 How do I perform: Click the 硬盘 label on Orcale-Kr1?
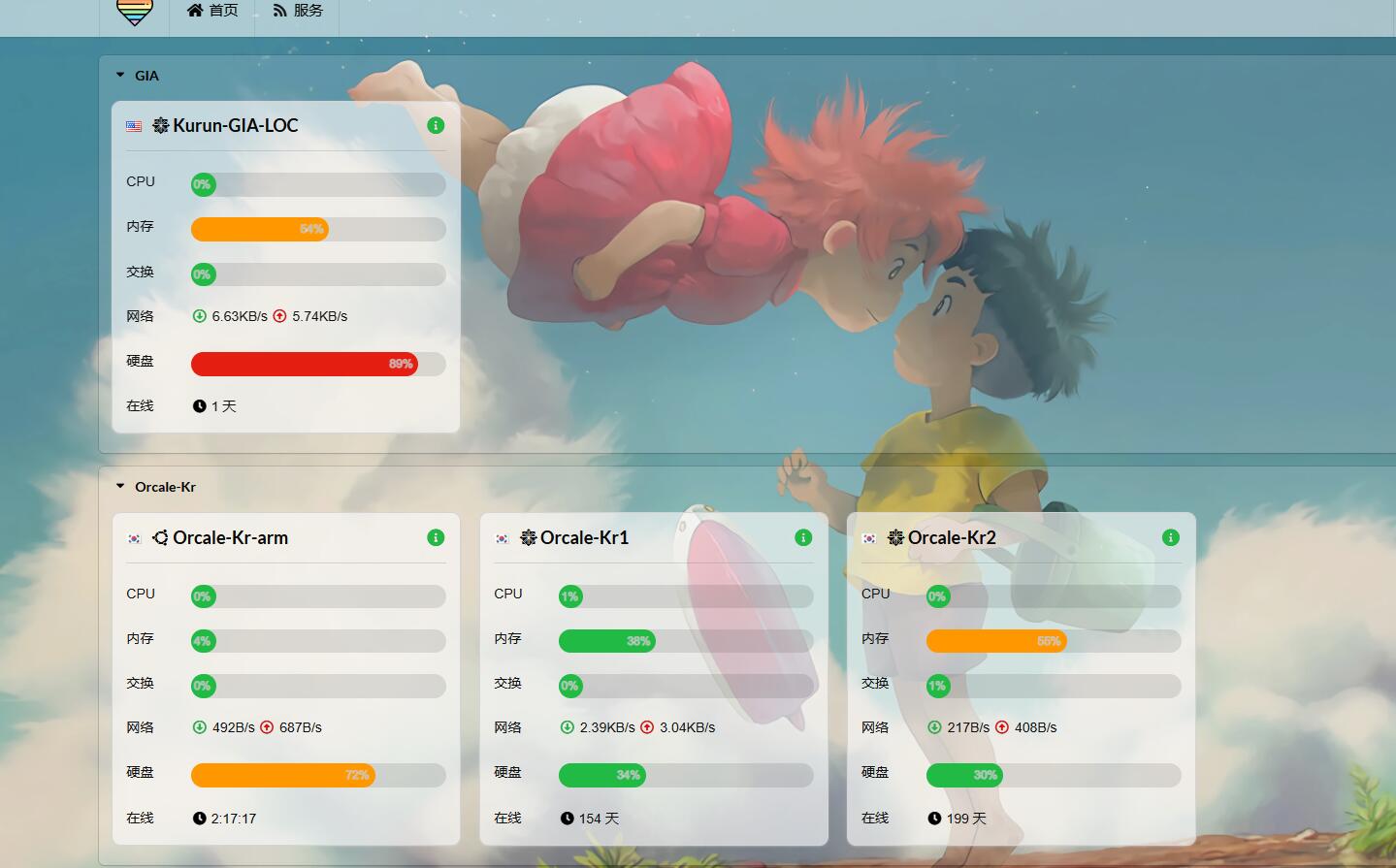pos(507,772)
